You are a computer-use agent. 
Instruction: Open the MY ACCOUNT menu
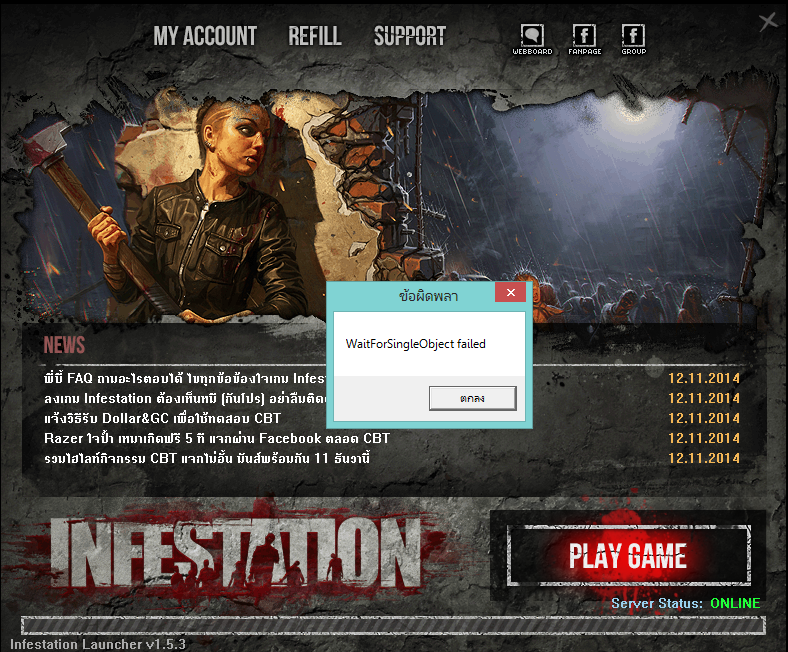pos(205,37)
